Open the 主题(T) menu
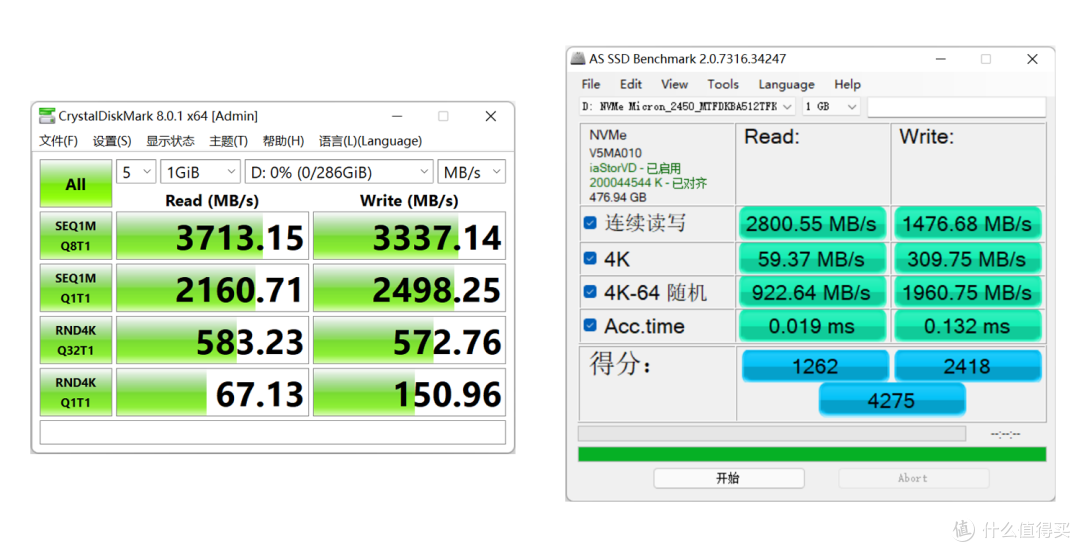1080x552 pixels. (229, 141)
